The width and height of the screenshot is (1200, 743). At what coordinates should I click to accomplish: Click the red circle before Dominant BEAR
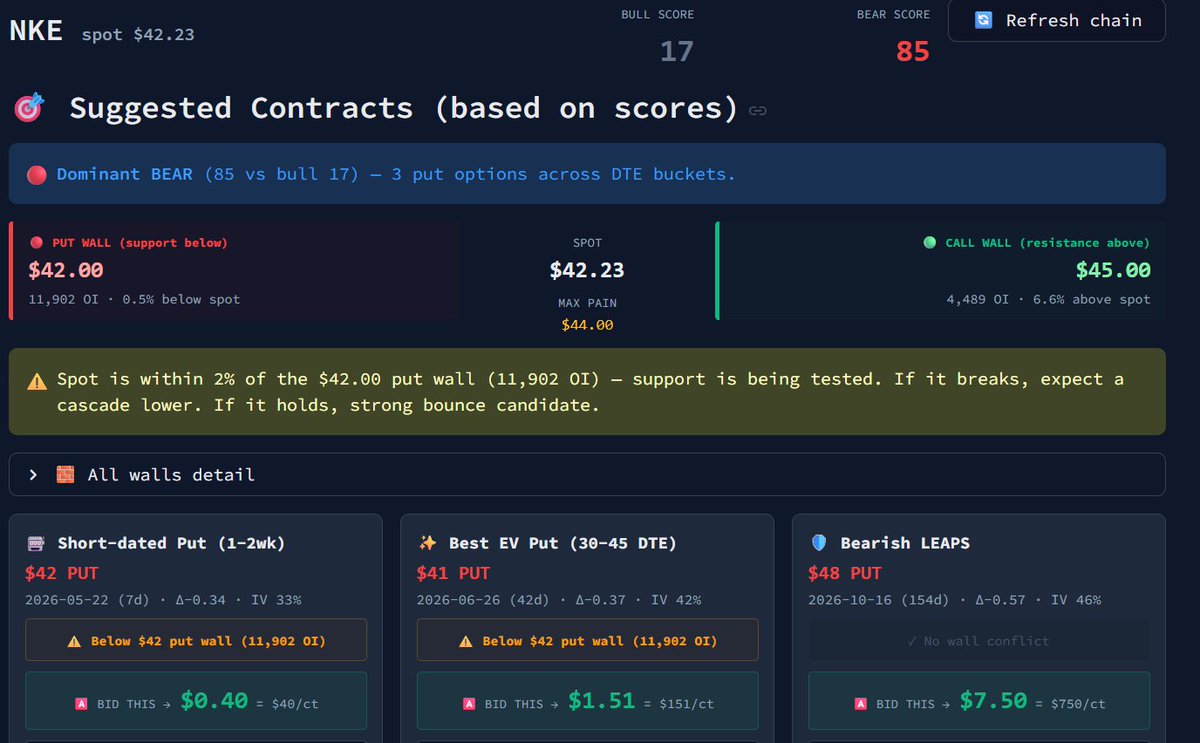pyautogui.click(x=37, y=175)
